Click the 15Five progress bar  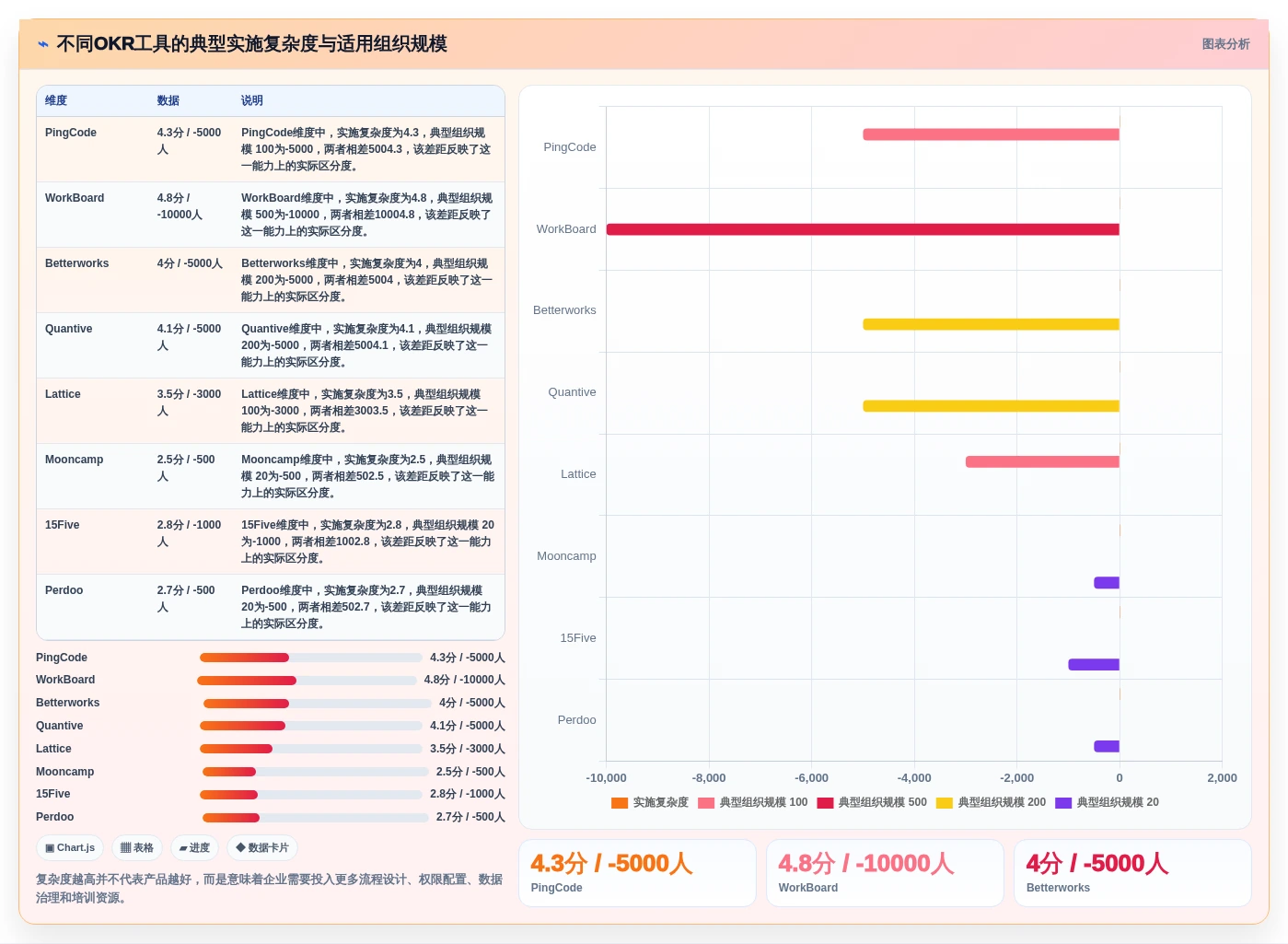pyautogui.click(x=311, y=795)
